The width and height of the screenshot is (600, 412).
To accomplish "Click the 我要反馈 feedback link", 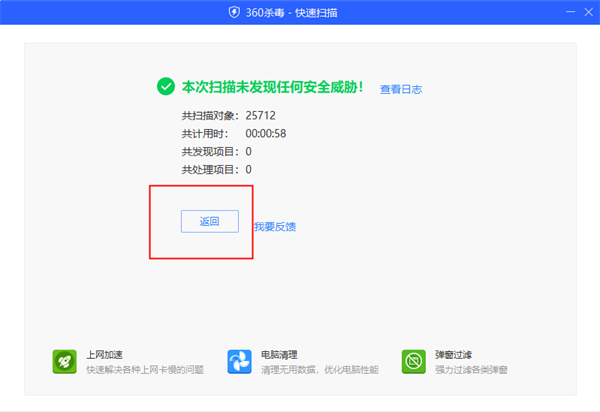I will point(274,227).
